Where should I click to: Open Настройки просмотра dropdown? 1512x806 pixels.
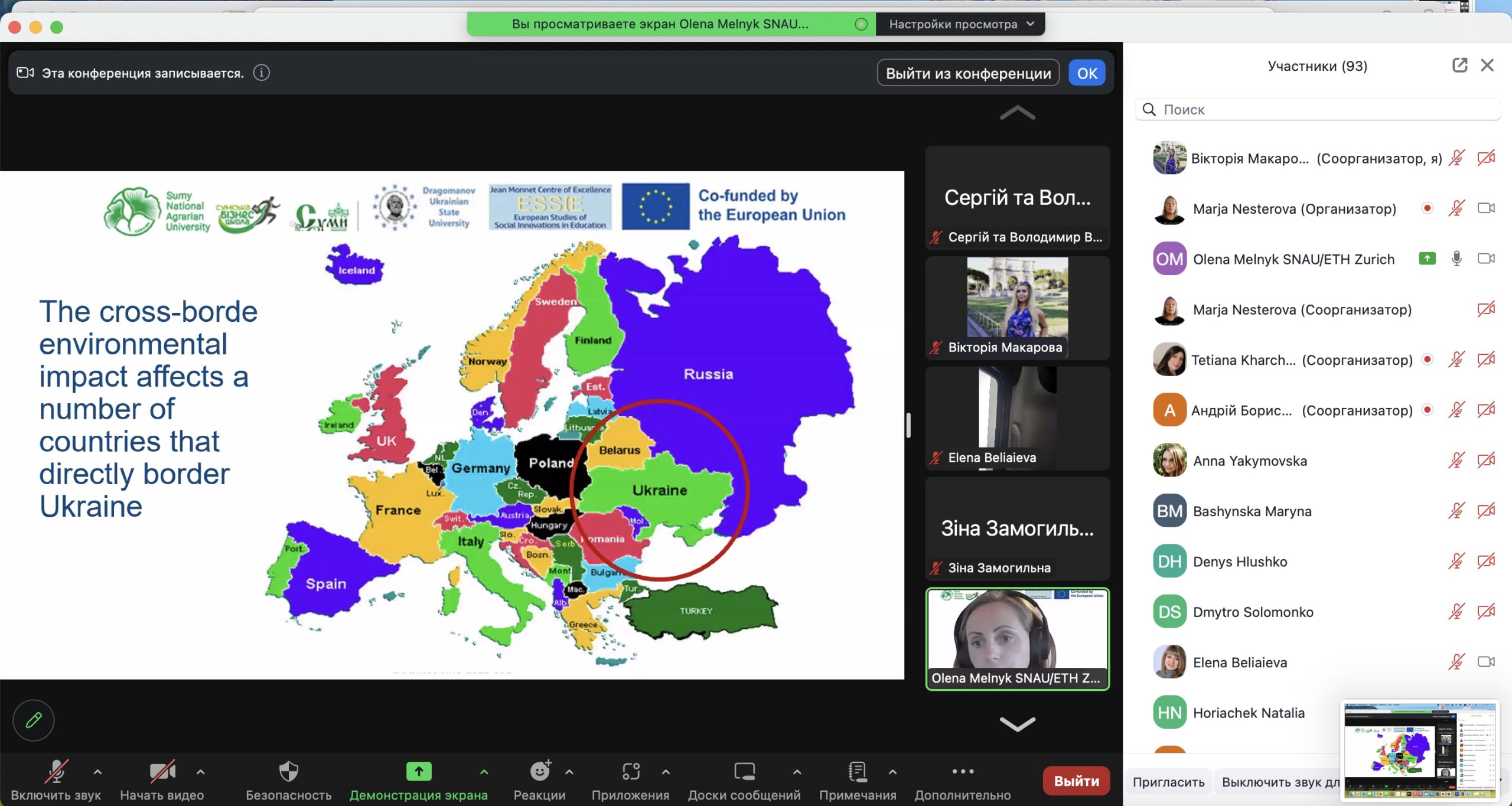tap(961, 24)
